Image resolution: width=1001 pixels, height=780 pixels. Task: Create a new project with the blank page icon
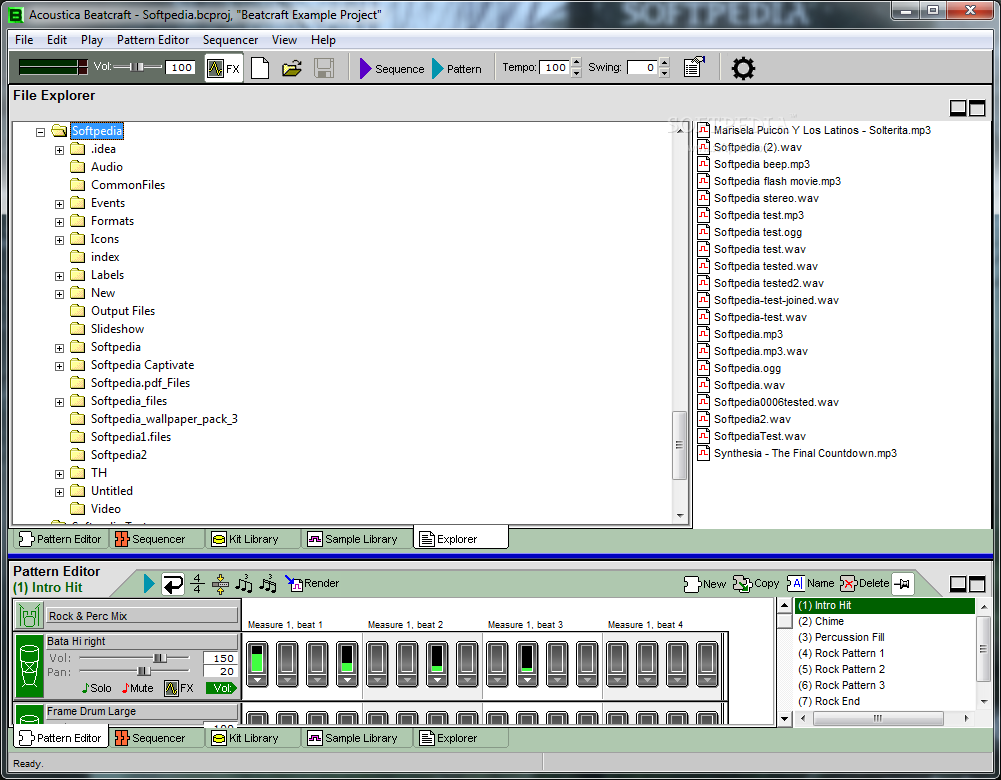point(260,68)
